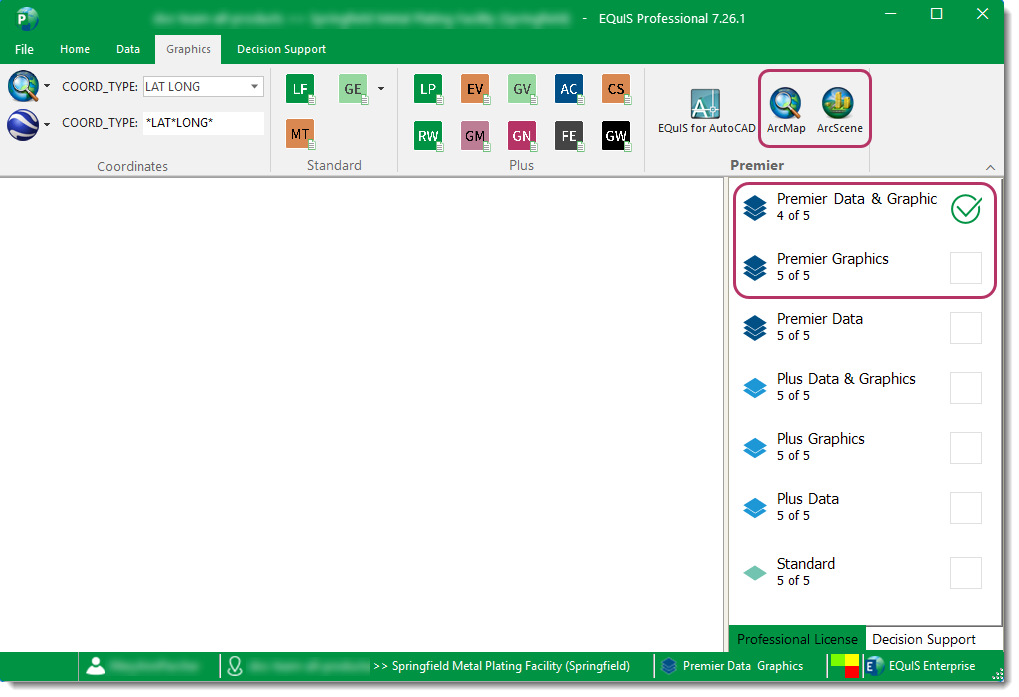1019x697 pixels.
Task: Click the Premier Data layers icon
Action: pyautogui.click(x=755, y=328)
